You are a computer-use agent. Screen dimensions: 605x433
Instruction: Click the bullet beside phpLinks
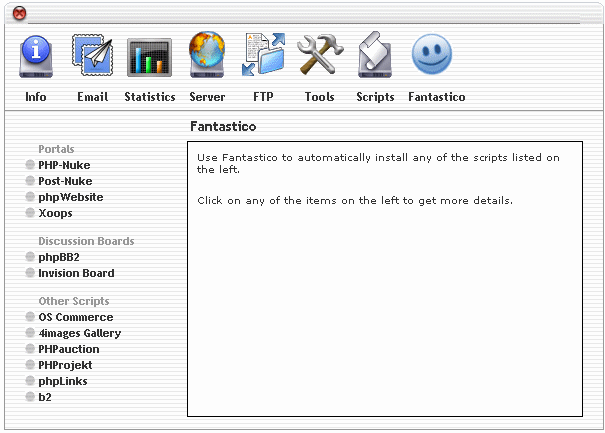point(30,381)
